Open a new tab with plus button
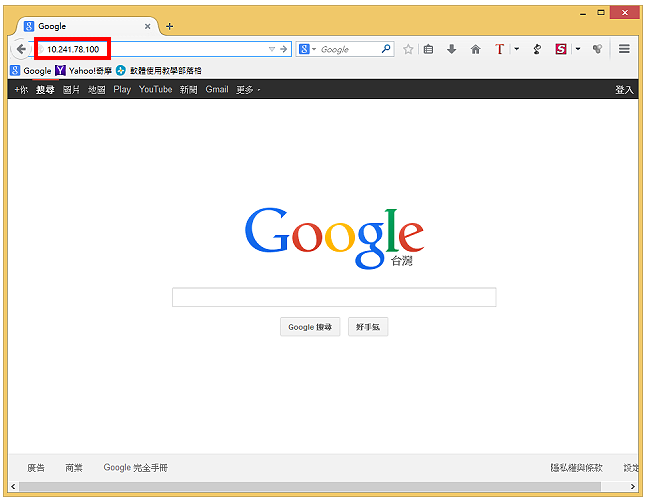 coord(169,26)
